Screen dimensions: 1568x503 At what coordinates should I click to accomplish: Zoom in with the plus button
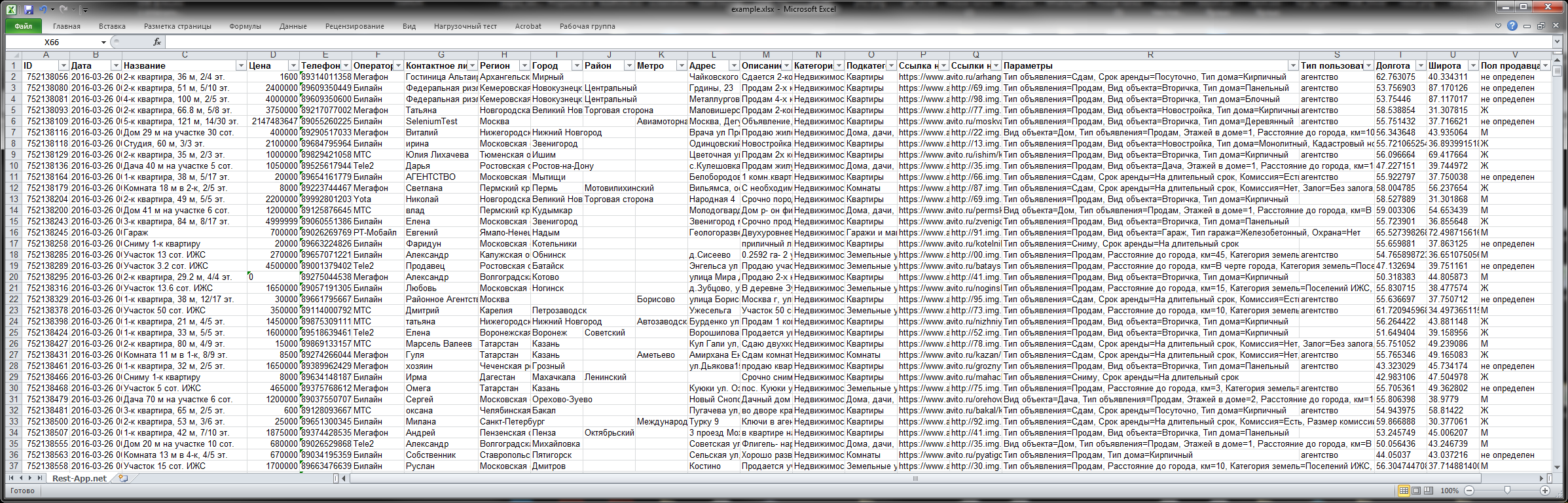(1545, 491)
